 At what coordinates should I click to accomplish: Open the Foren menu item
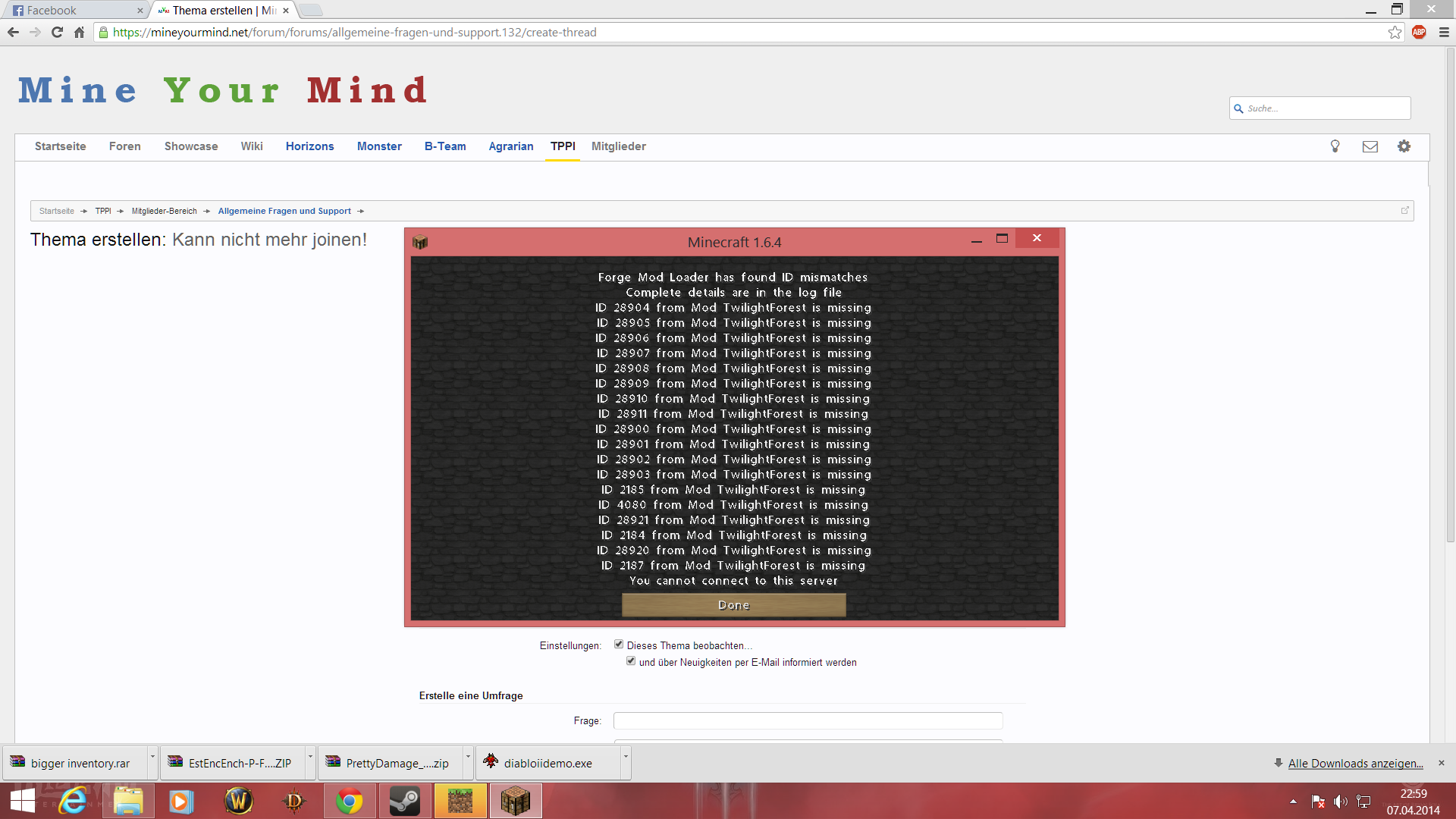pyautogui.click(x=124, y=146)
